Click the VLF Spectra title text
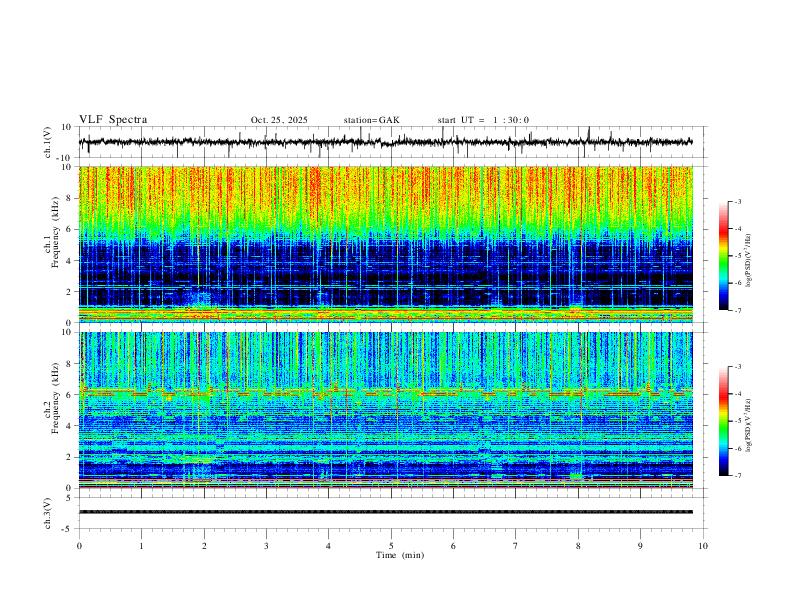 pos(113,120)
